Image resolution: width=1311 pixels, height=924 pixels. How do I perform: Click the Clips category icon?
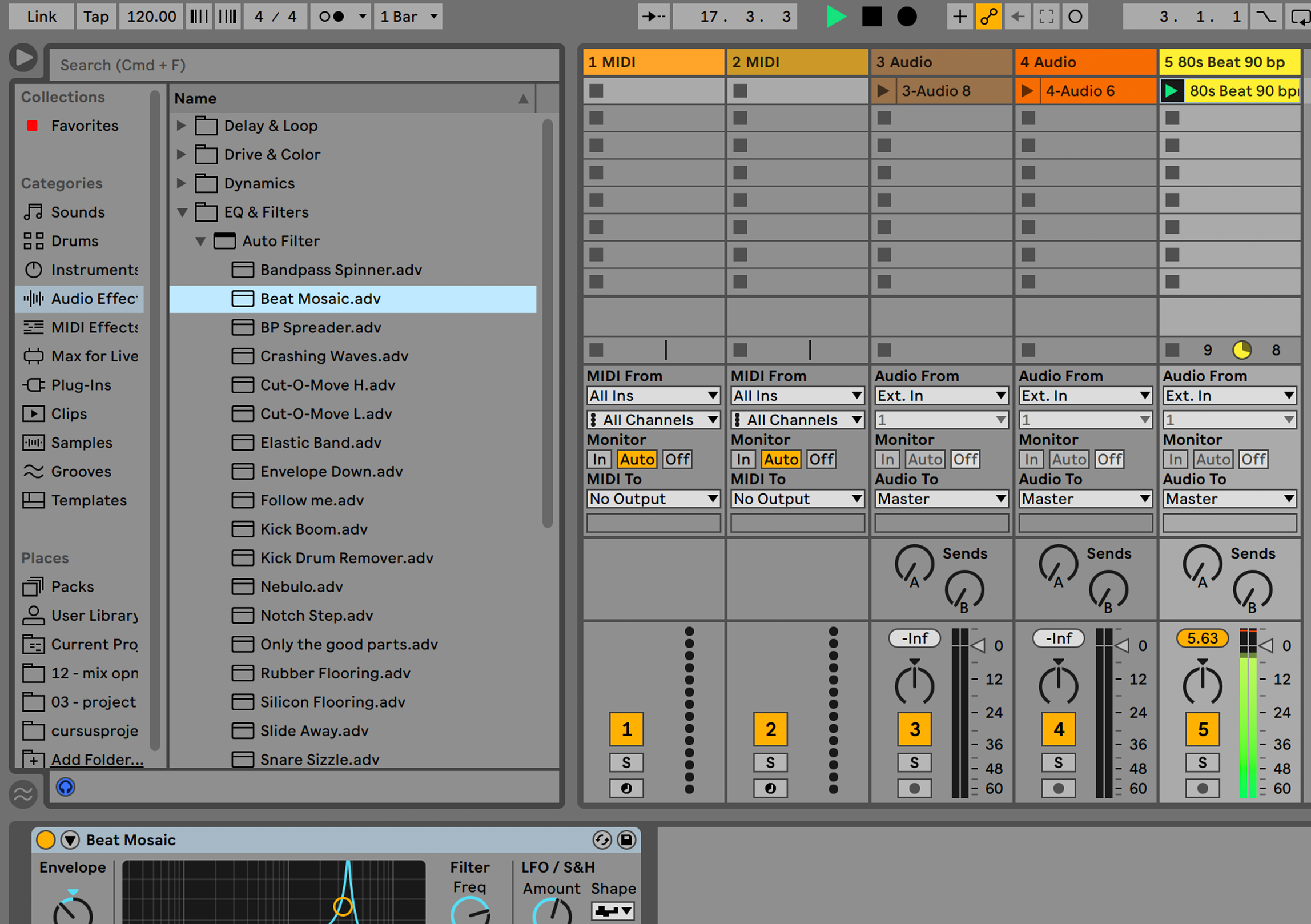(x=33, y=414)
